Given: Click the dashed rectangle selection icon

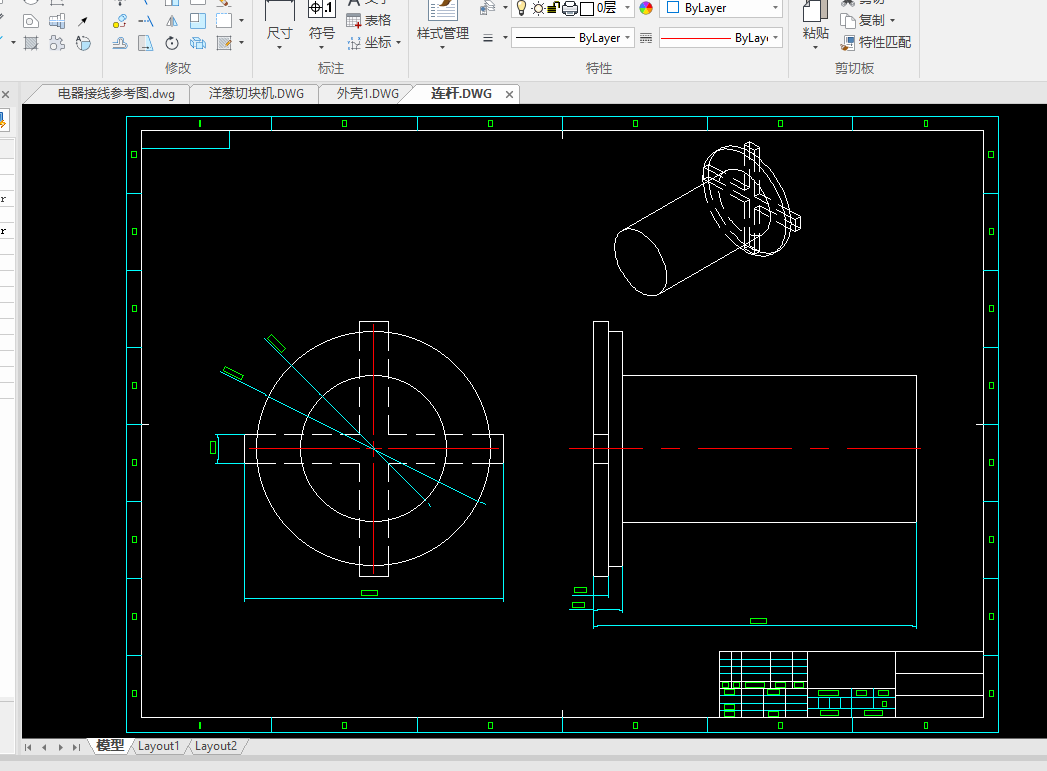Looking at the screenshot, I should coord(224,21).
